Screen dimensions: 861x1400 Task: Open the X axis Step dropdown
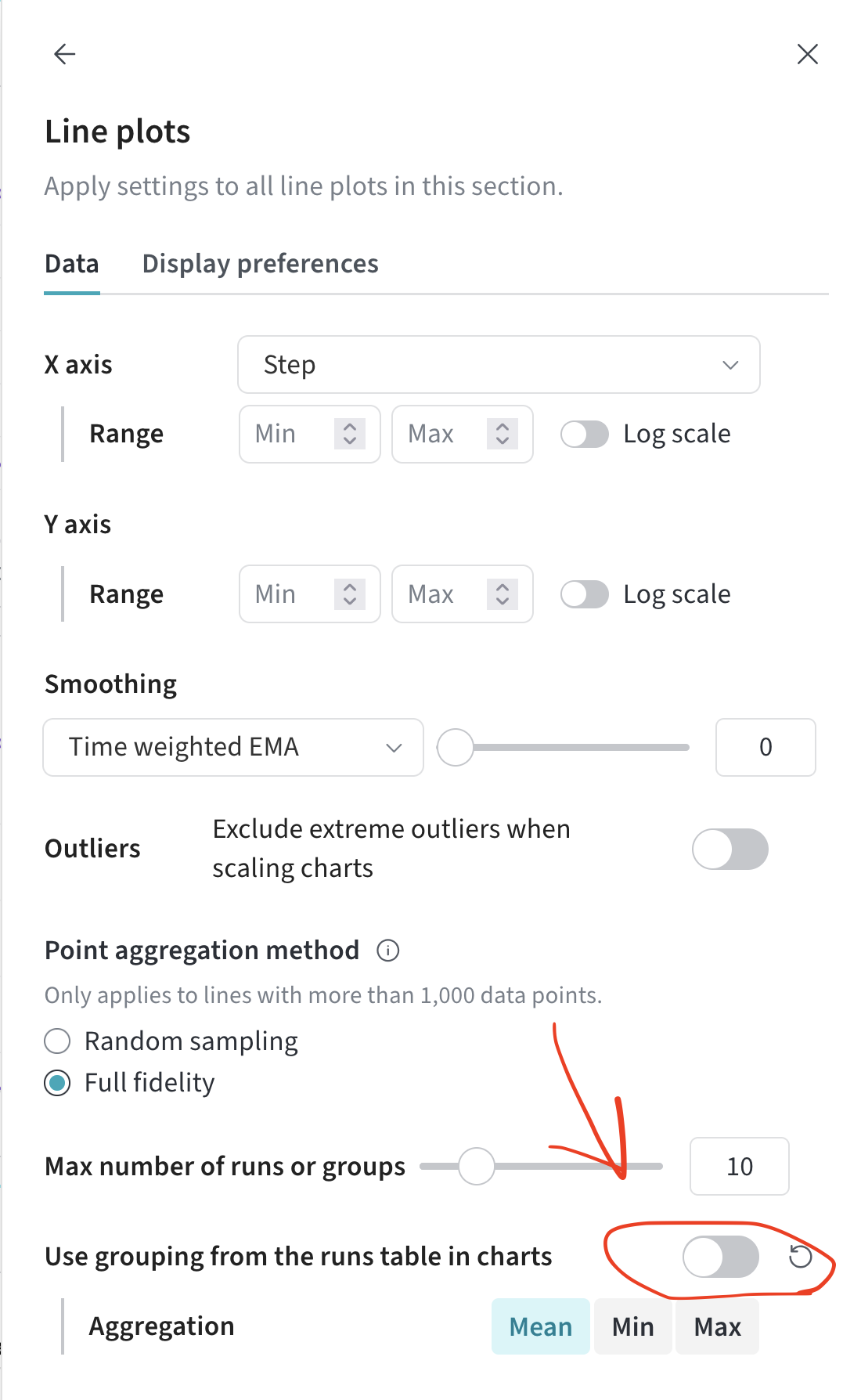(499, 365)
